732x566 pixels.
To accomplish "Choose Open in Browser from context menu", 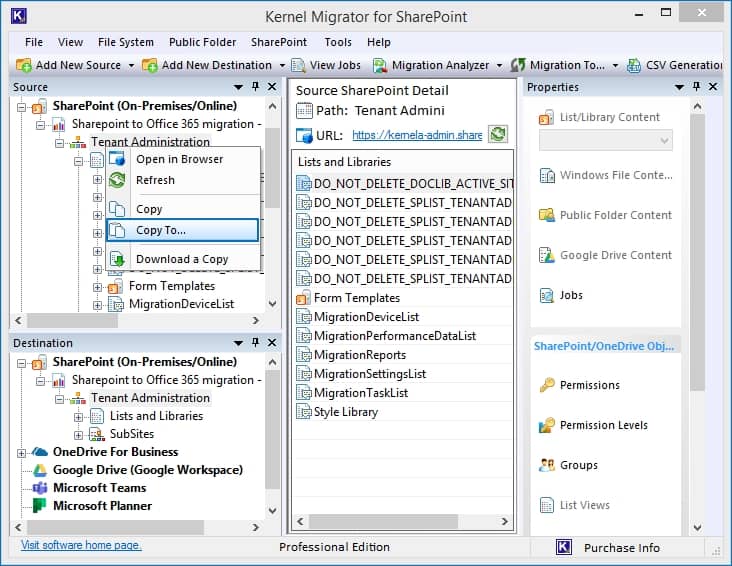I will (x=183, y=159).
